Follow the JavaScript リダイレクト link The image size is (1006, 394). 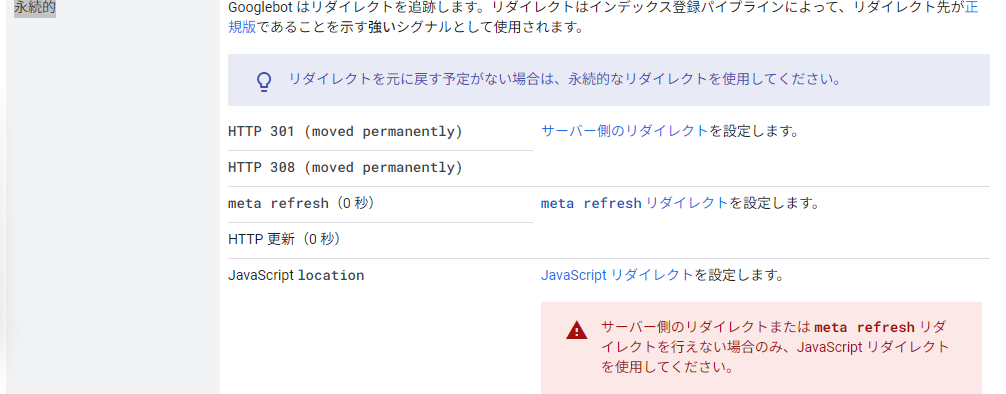617,275
